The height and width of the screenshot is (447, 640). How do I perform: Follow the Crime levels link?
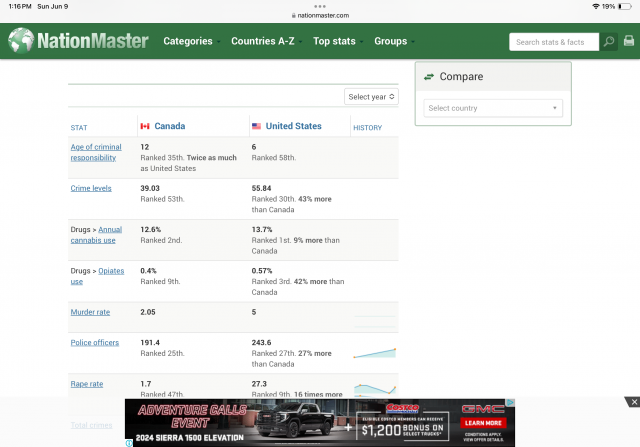(x=91, y=188)
